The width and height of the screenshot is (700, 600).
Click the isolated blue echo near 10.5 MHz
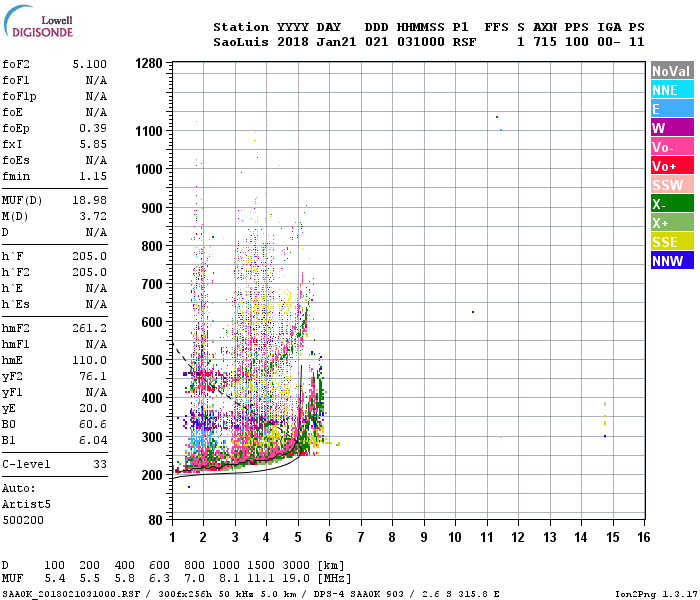pos(473,312)
